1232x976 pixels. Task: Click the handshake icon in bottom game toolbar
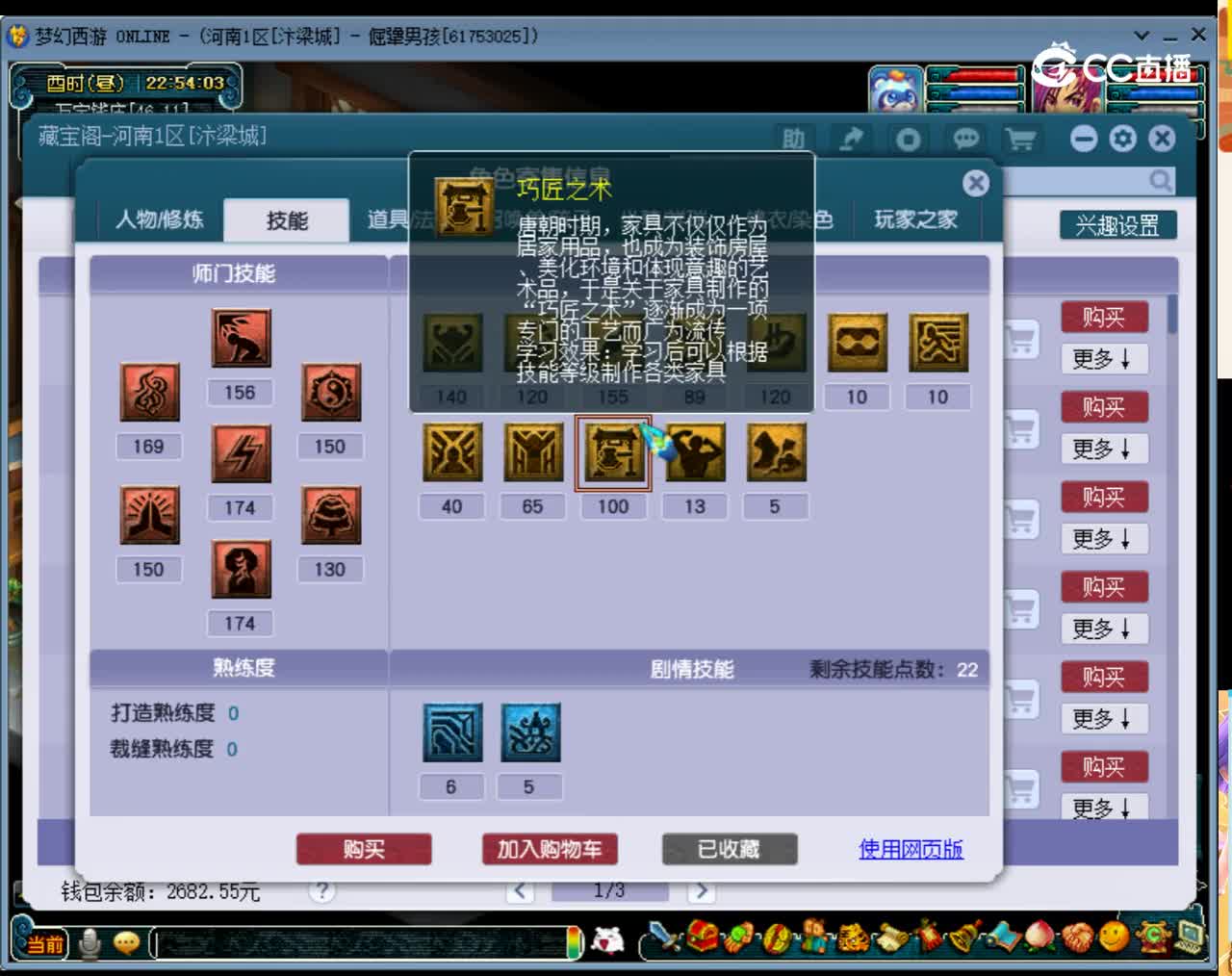tap(1077, 937)
